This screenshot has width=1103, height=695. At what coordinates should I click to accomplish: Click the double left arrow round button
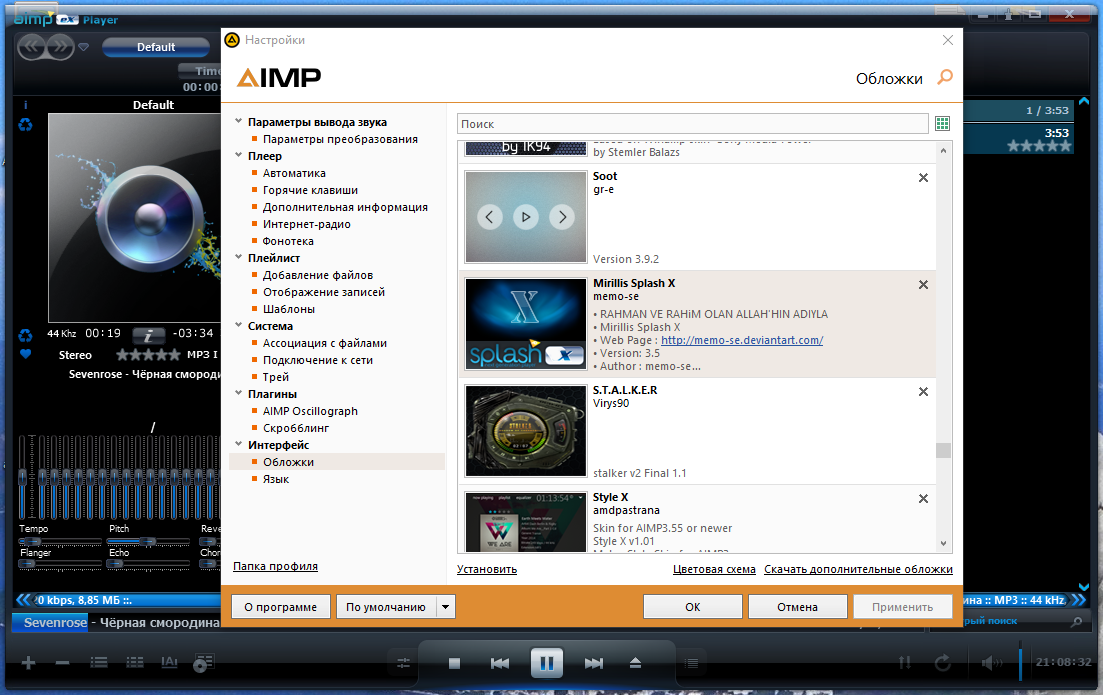[32, 47]
